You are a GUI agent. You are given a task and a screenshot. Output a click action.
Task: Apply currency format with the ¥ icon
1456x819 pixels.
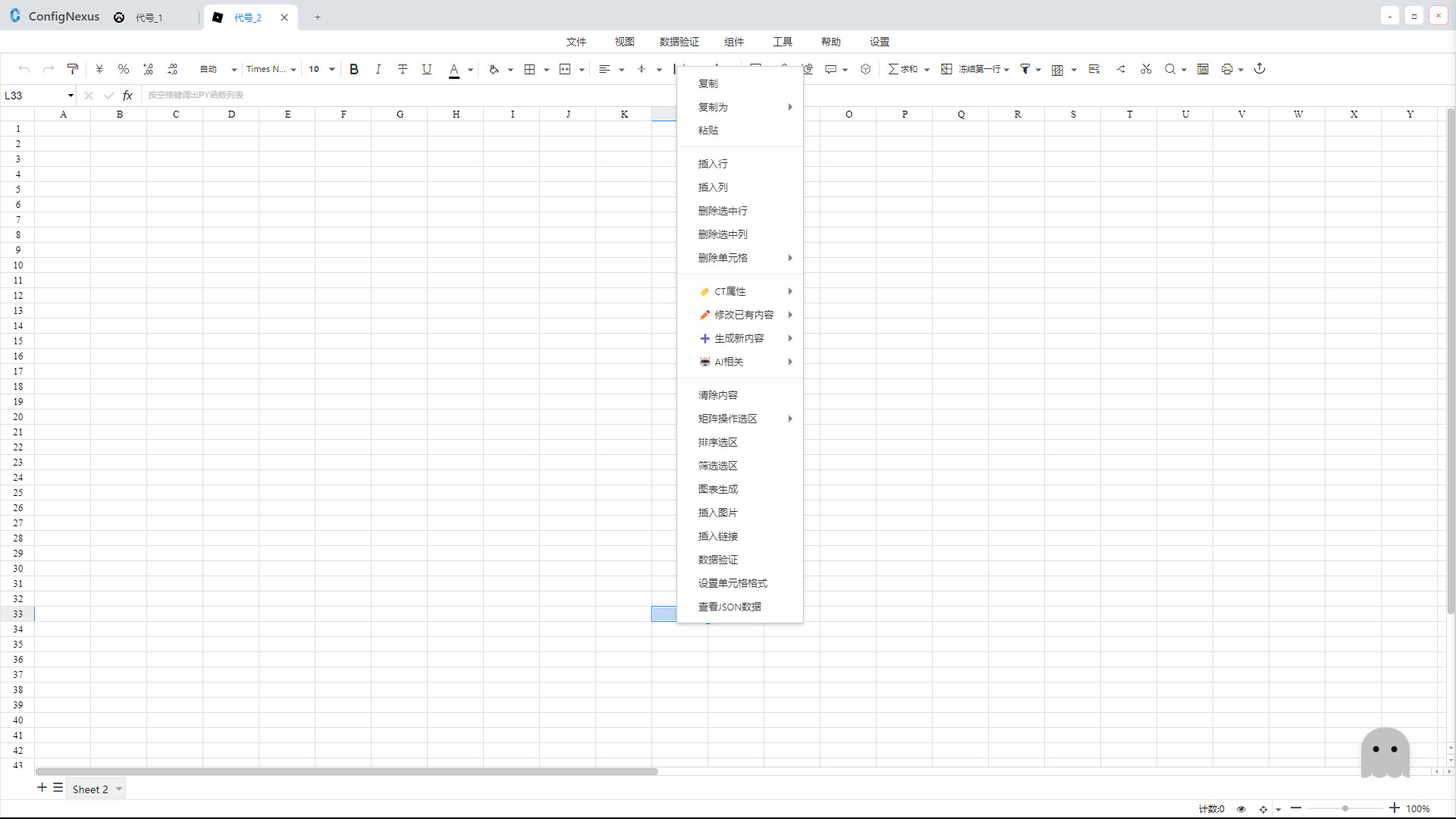pyautogui.click(x=99, y=69)
